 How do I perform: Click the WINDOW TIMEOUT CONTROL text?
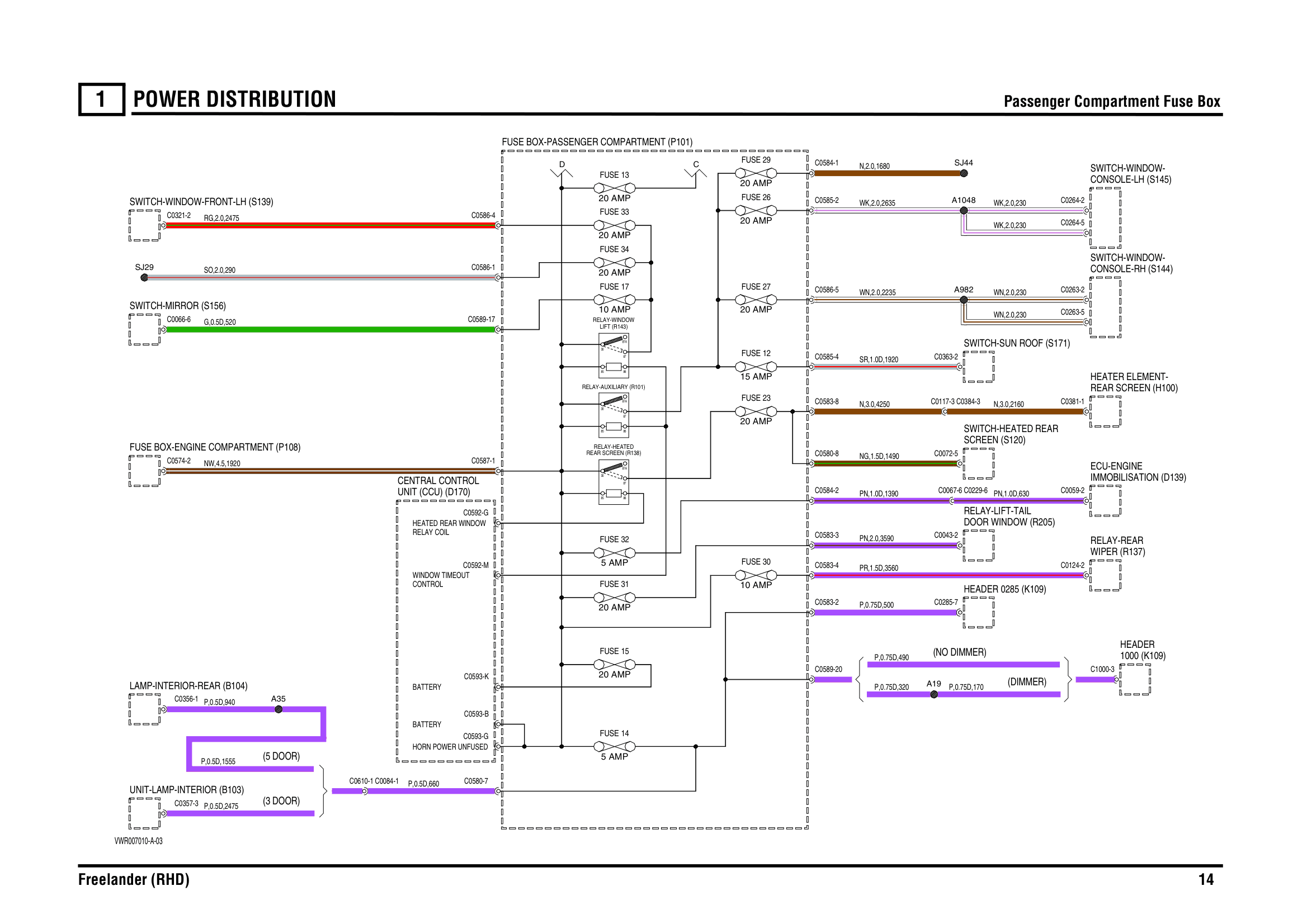tap(441, 580)
